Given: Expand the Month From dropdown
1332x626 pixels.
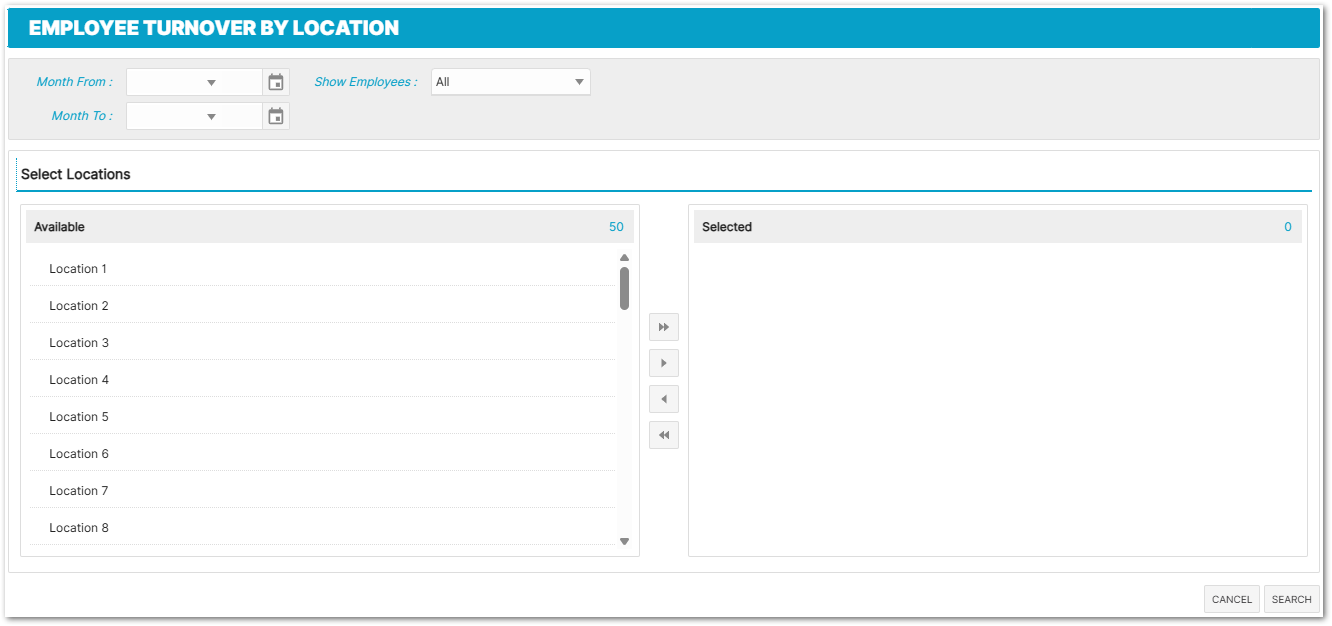Looking at the screenshot, I should click(211, 83).
